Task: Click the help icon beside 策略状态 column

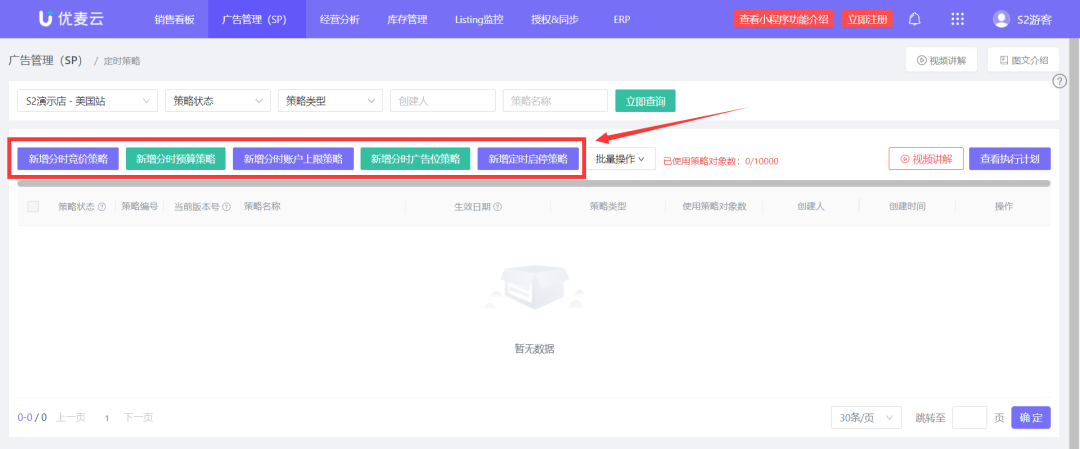Action: click(x=102, y=207)
